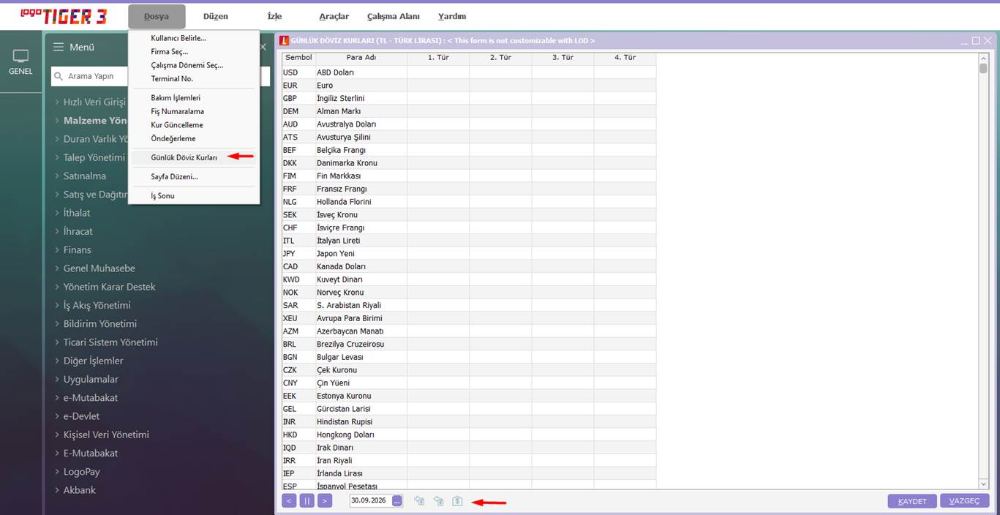Open date picker button next to 30.09.2026
This screenshot has width=1000, height=515.
tap(397, 501)
